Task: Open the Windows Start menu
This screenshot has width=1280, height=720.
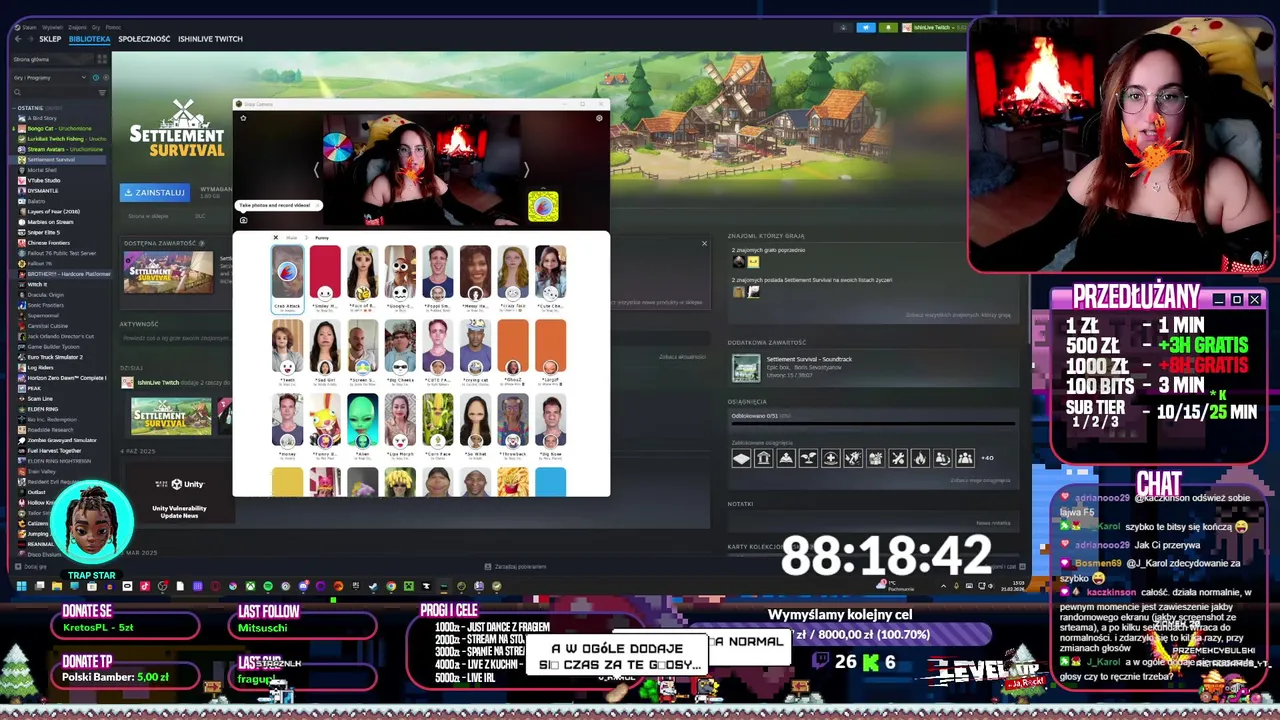Action: pyautogui.click(x=21, y=586)
